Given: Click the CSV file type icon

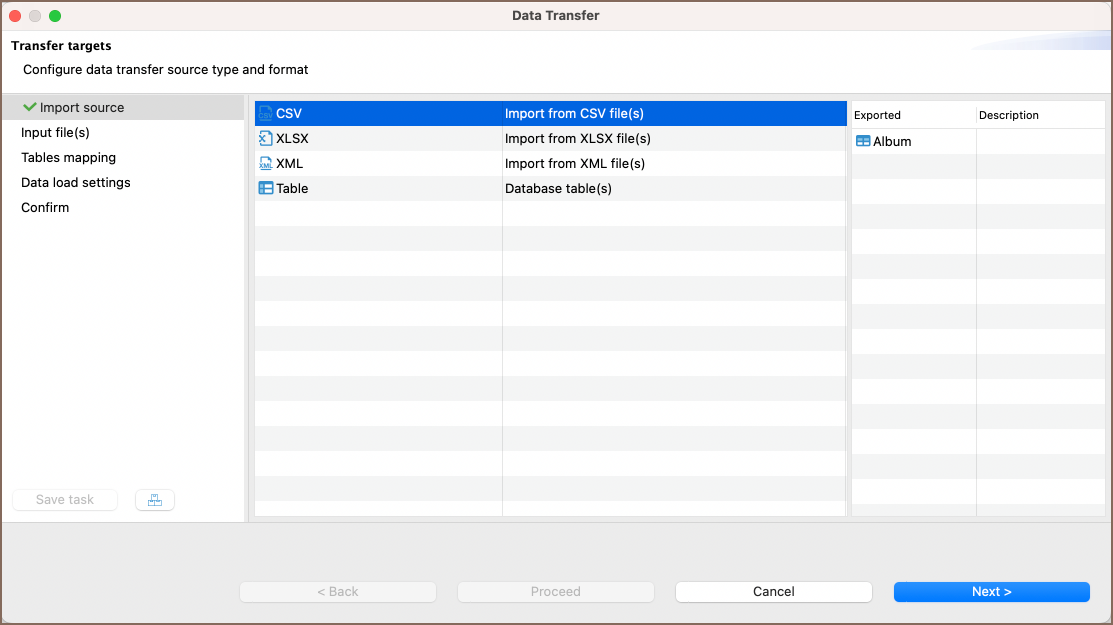Looking at the screenshot, I should [265, 114].
